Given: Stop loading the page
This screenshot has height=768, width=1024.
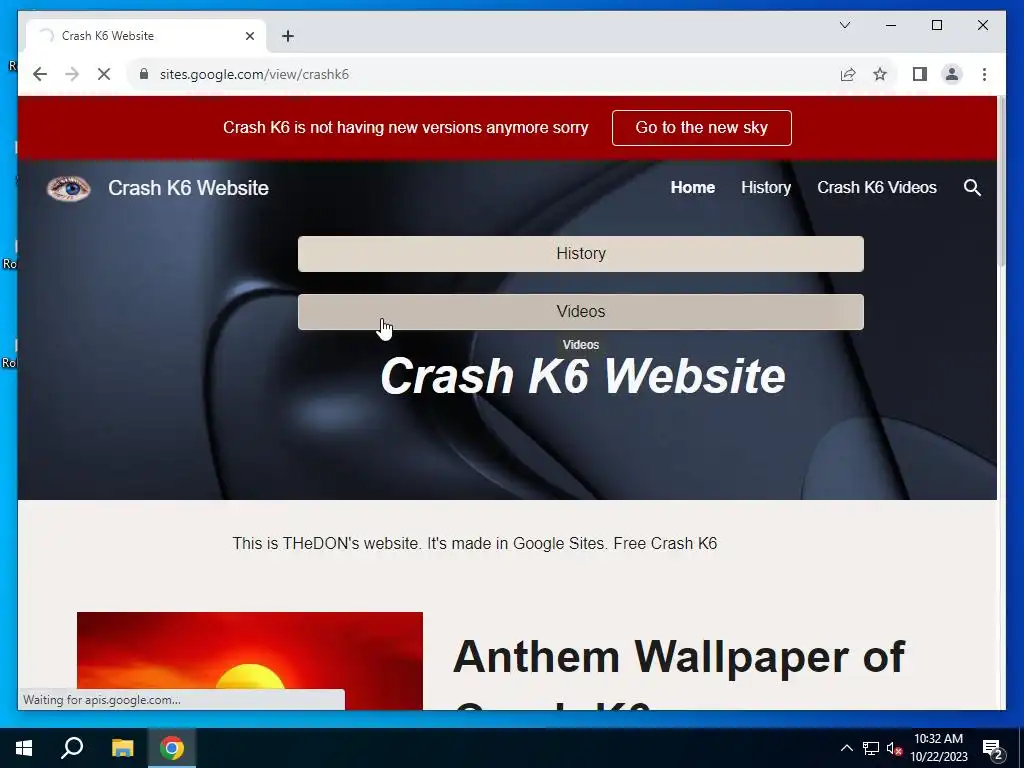Looking at the screenshot, I should (104, 74).
